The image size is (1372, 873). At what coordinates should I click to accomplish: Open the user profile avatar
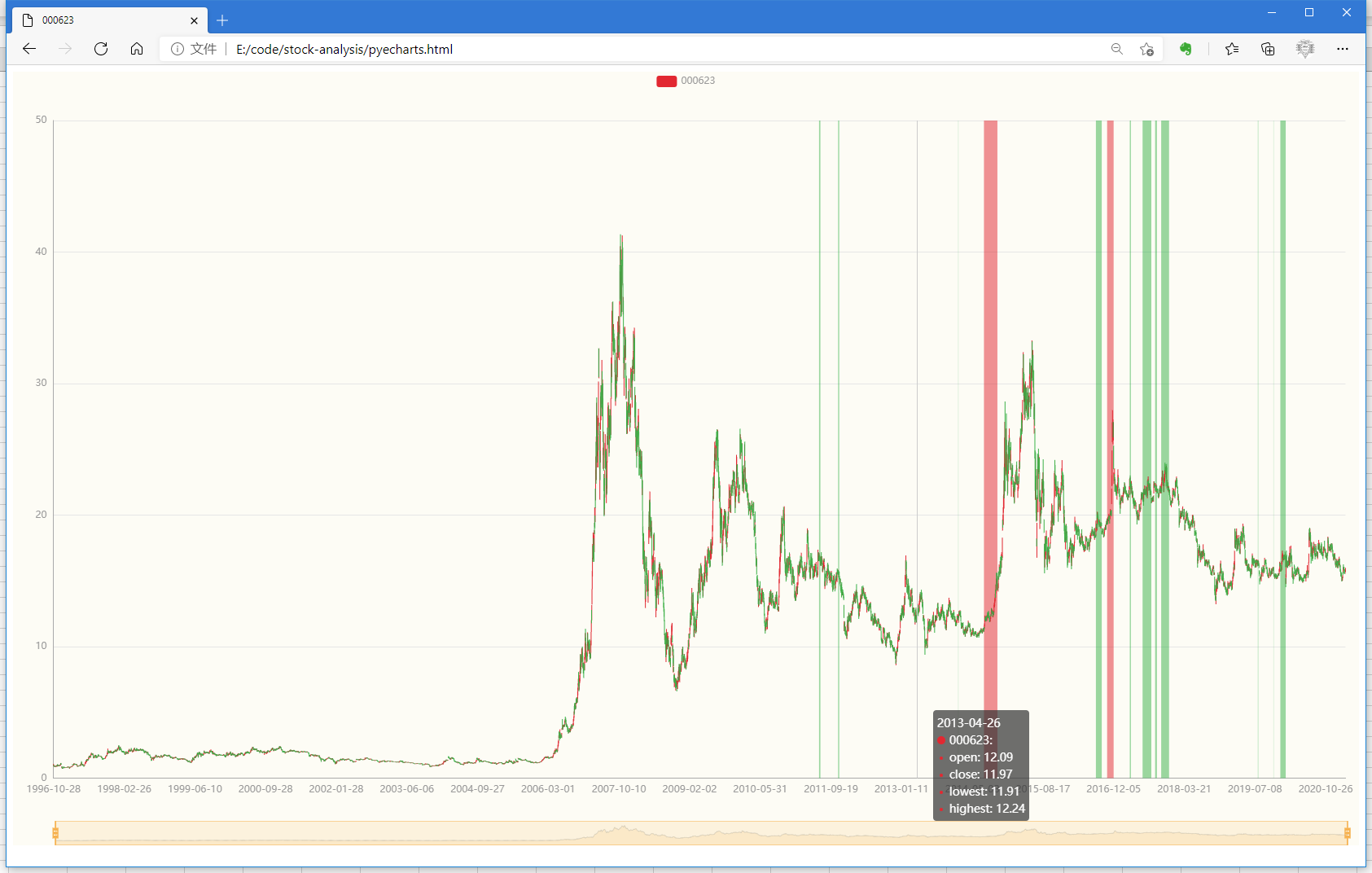click(x=1305, y=49)
